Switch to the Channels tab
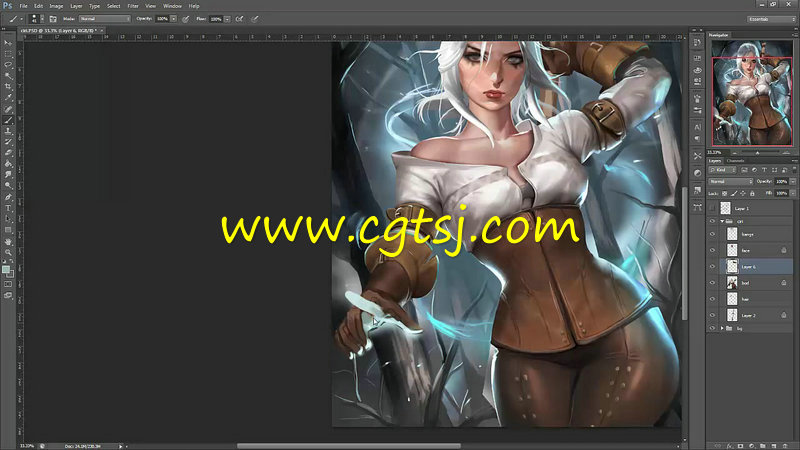Image resolution: width=800 pixels, height=450 pixels. pyautogui.click(x=735, y=161)
